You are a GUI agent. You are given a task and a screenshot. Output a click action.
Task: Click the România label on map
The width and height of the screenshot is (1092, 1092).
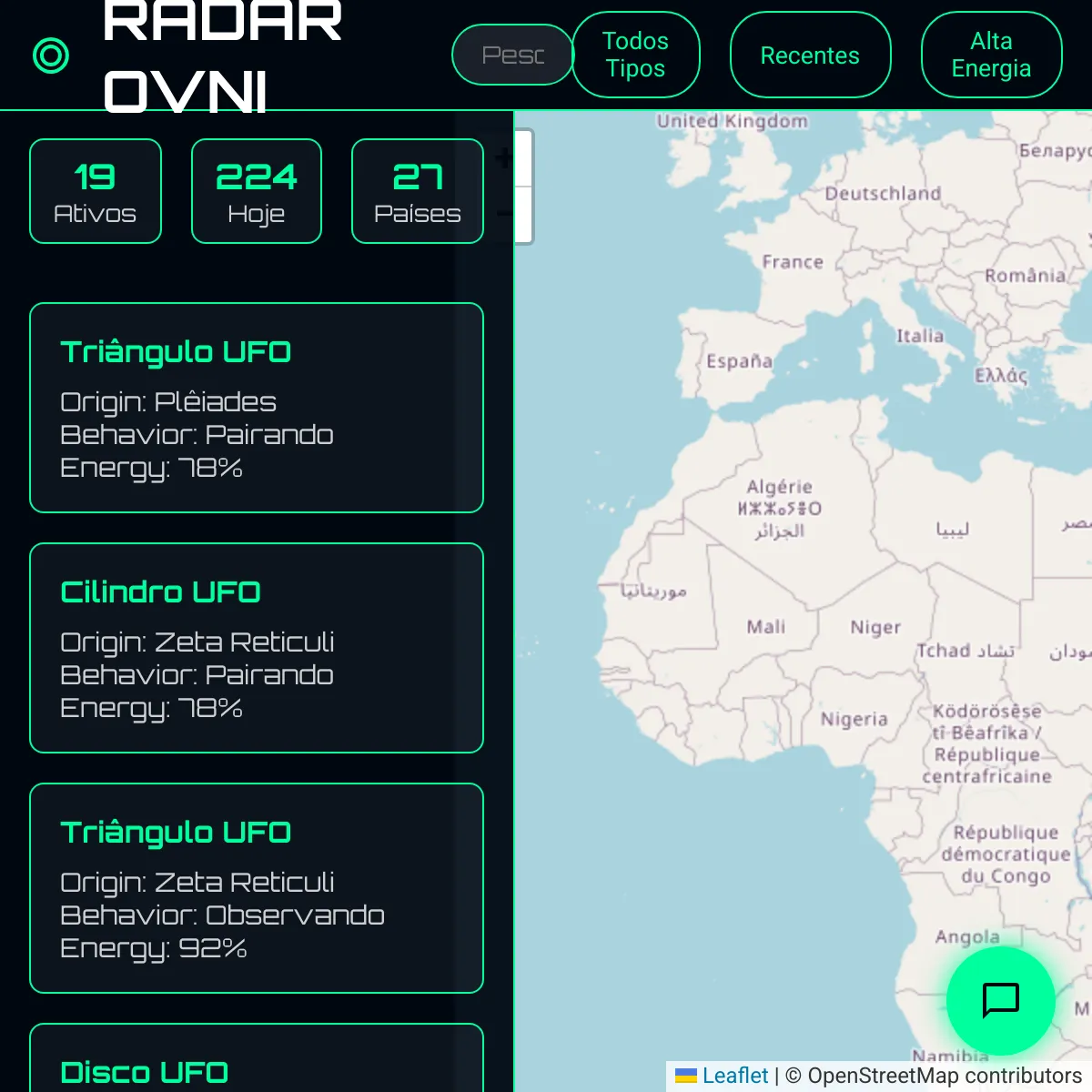click(x=1025, y=275)
